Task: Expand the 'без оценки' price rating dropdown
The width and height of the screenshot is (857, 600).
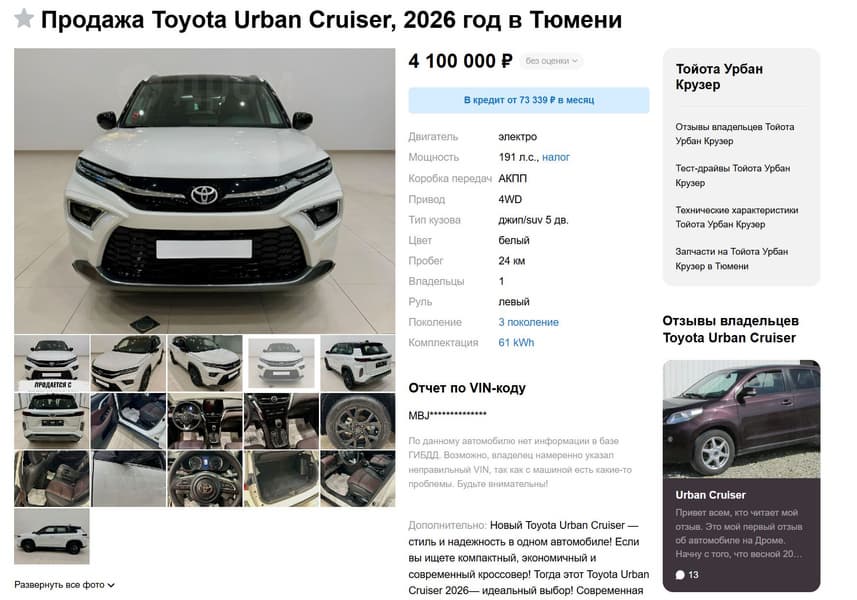Action: (x=551, y=61)
